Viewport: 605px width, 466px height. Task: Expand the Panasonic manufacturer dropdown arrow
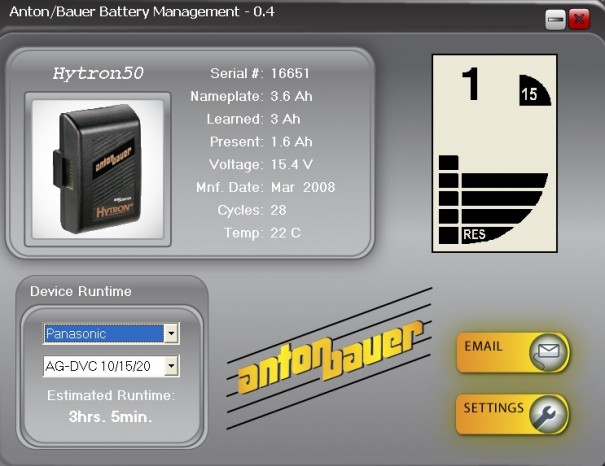tap(171, 333)
